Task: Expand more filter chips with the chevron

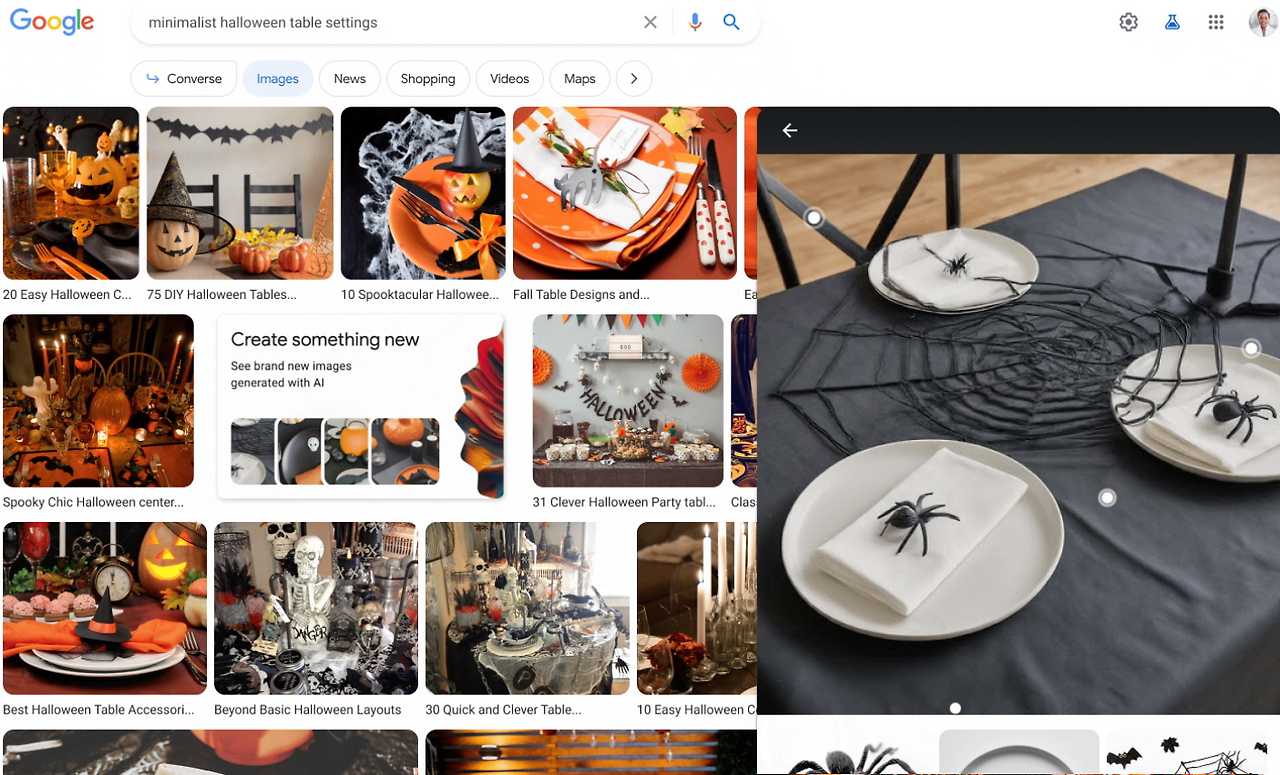Action: point(634,78)
